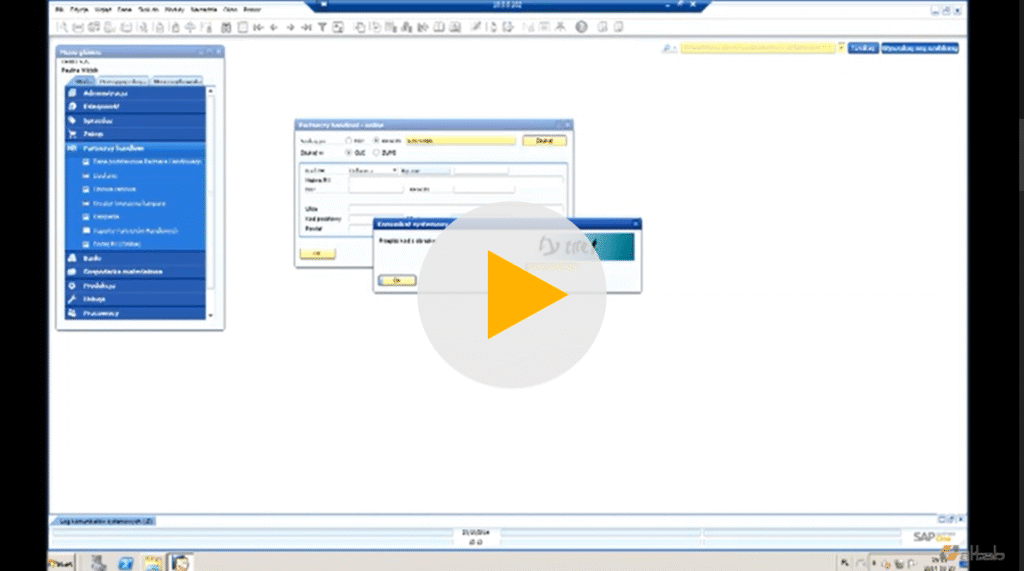Viewport: 1024px width, 571px height.
Task: Open the dropdown arrow beside the top search field
Action: (841, 48)
